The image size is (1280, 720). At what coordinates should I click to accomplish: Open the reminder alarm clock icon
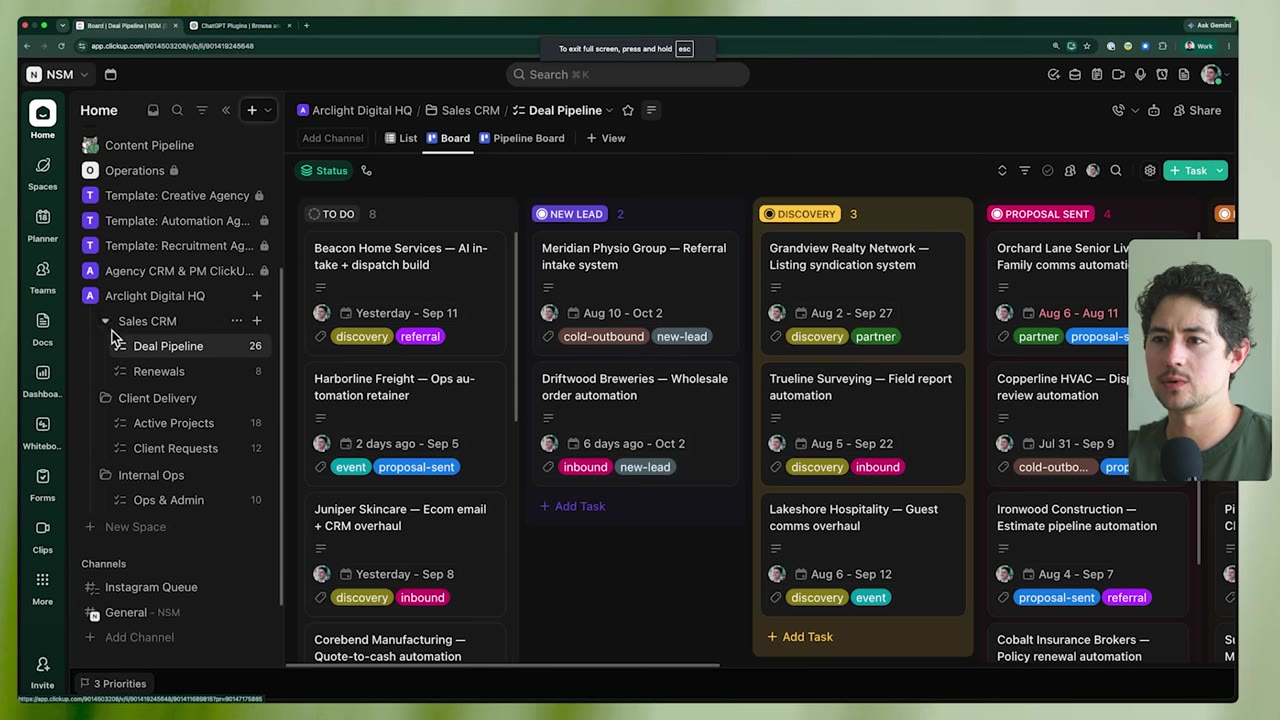pyautogui.click(x=1162, y=74)
